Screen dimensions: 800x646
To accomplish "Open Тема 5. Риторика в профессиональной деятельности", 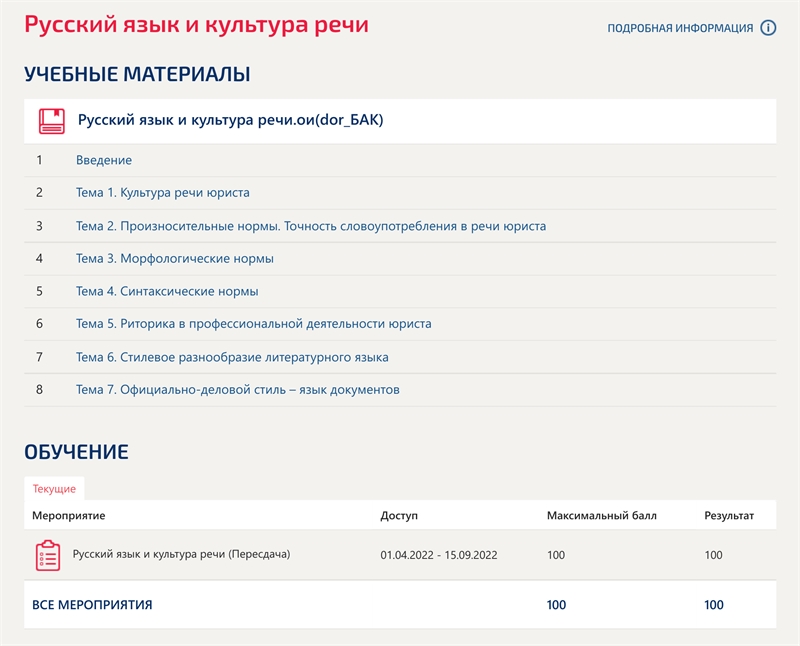I will click(254, 324).
